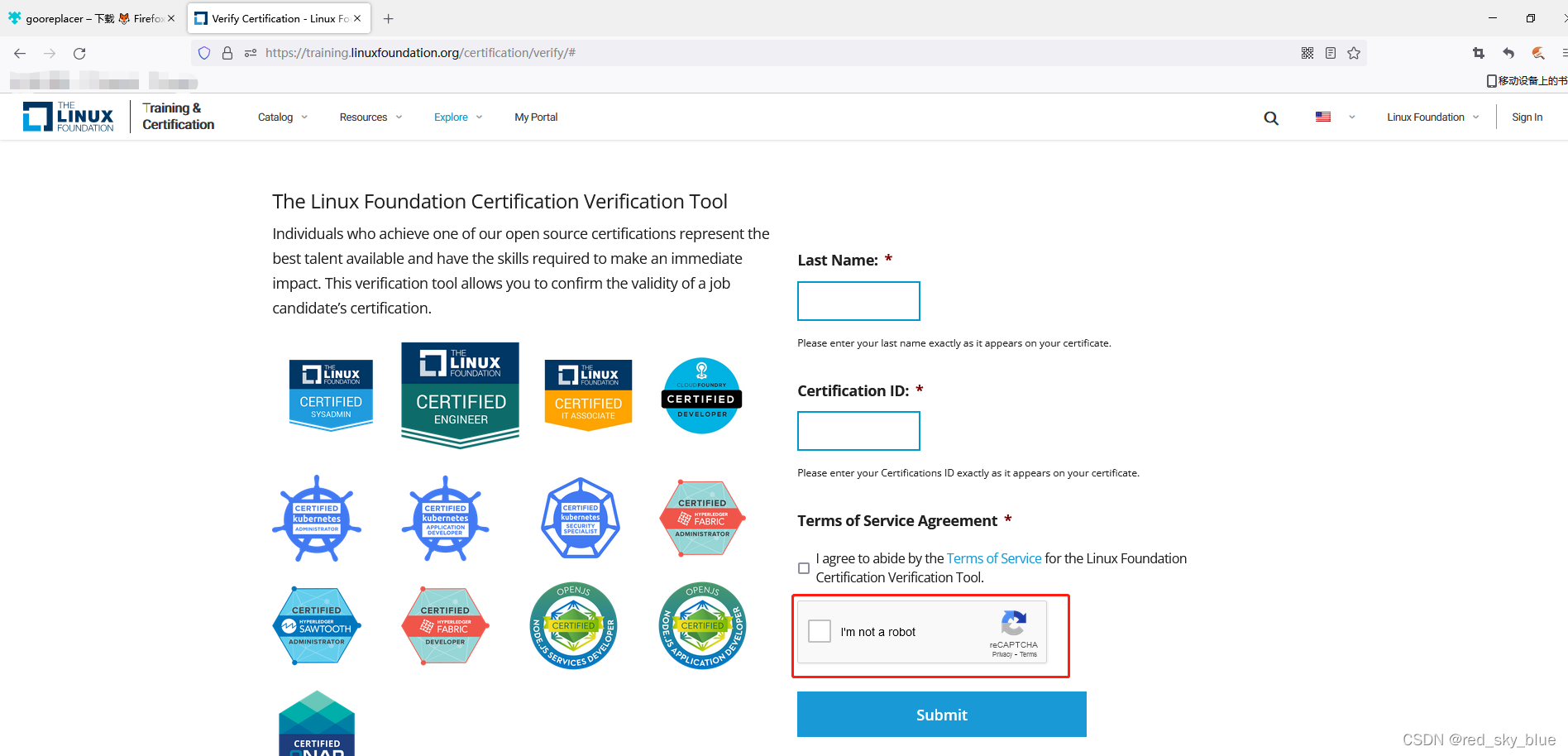Image resolution: width=1568 pixels, height=756 pixels.
Task: Select the Certified Engineer badge
Action: click(x=461, y=395)
